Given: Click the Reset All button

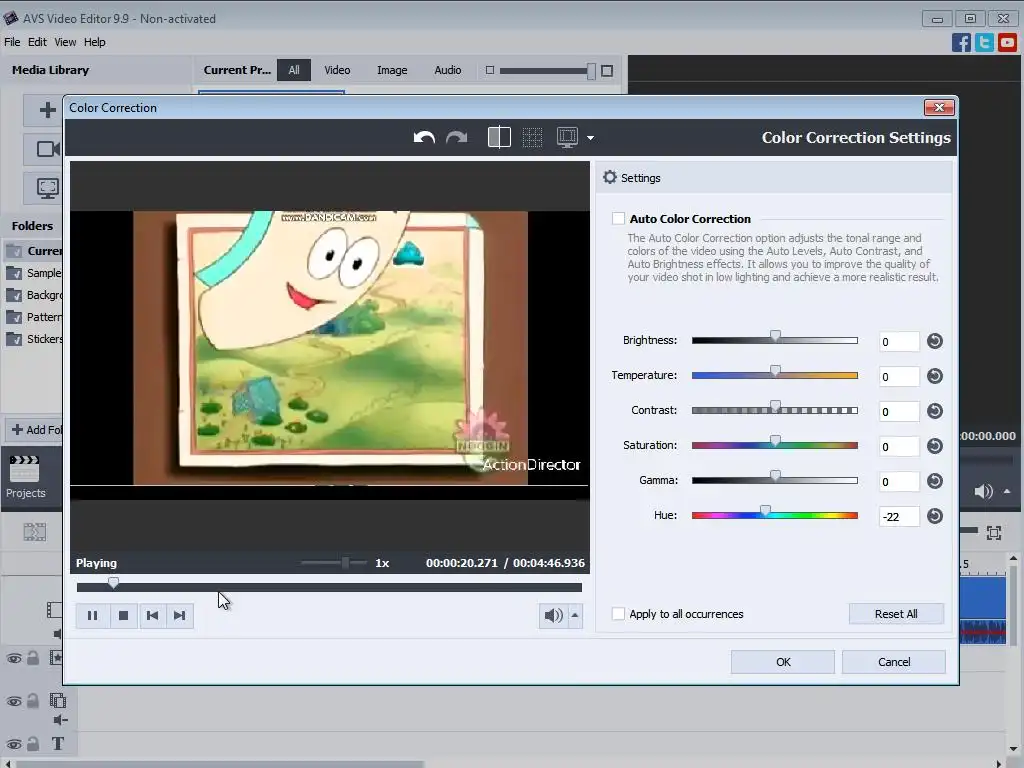Looking at the screenshot, I should tap(896, 614).
